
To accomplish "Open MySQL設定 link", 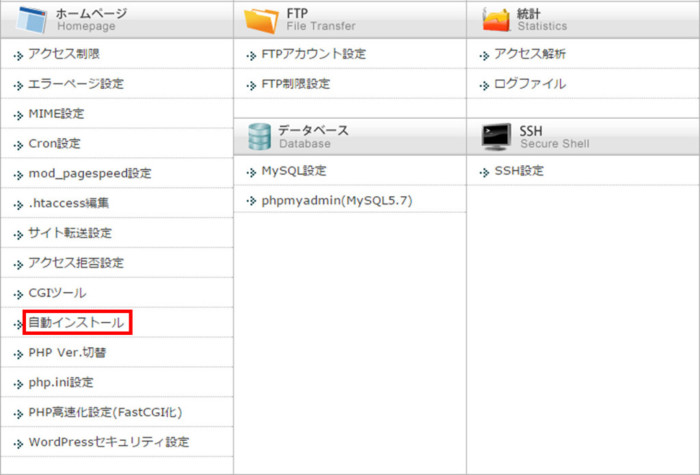I will [x=294, y=171].
